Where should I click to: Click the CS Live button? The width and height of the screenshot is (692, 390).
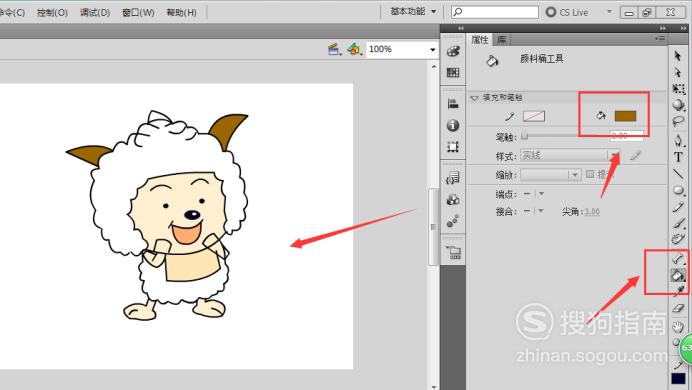pos(568,12)
